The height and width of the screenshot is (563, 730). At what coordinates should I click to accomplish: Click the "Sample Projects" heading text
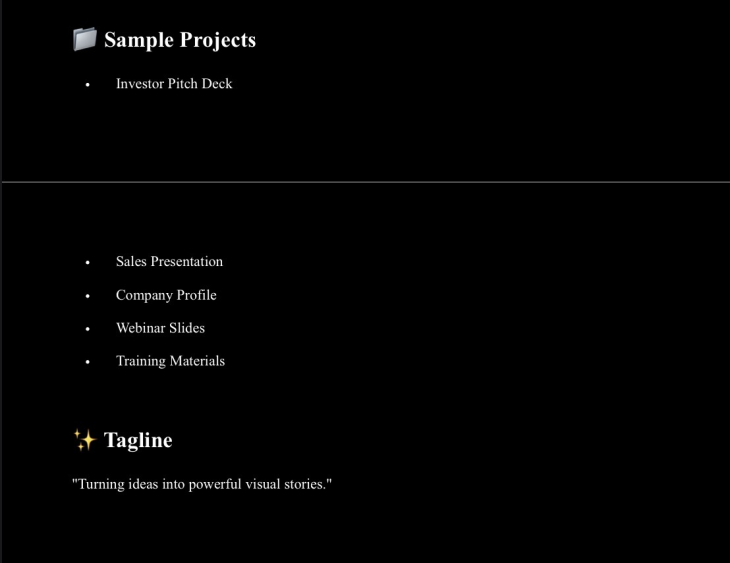point(180,40)
